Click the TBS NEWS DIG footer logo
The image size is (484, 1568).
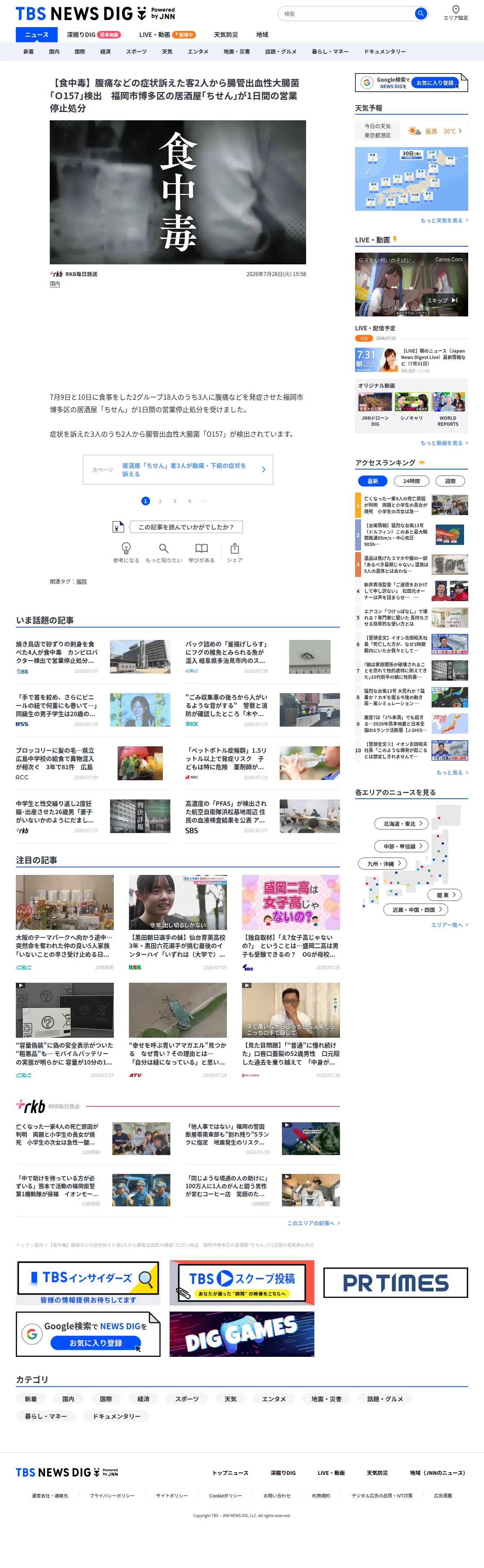point(67,1473)
